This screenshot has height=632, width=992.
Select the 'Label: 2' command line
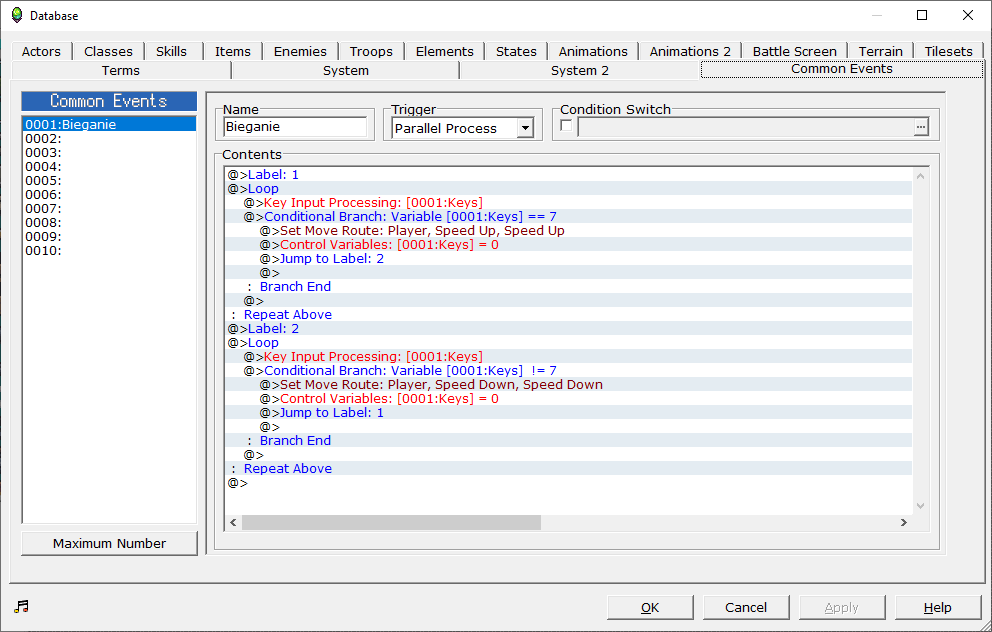tap(569, 328)
